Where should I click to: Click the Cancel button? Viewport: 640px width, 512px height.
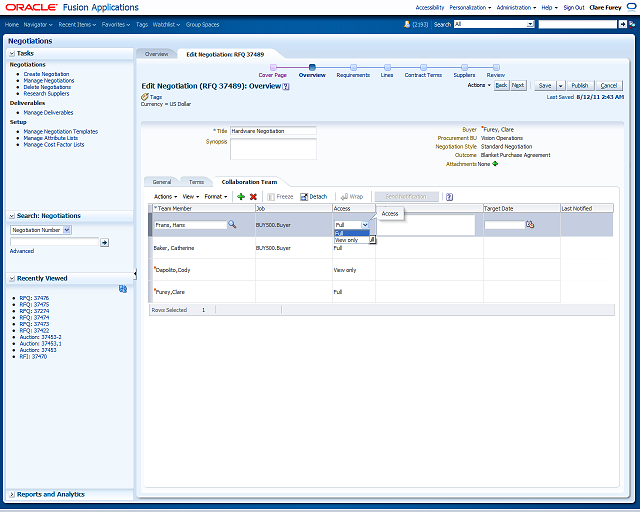pos(609,86)
